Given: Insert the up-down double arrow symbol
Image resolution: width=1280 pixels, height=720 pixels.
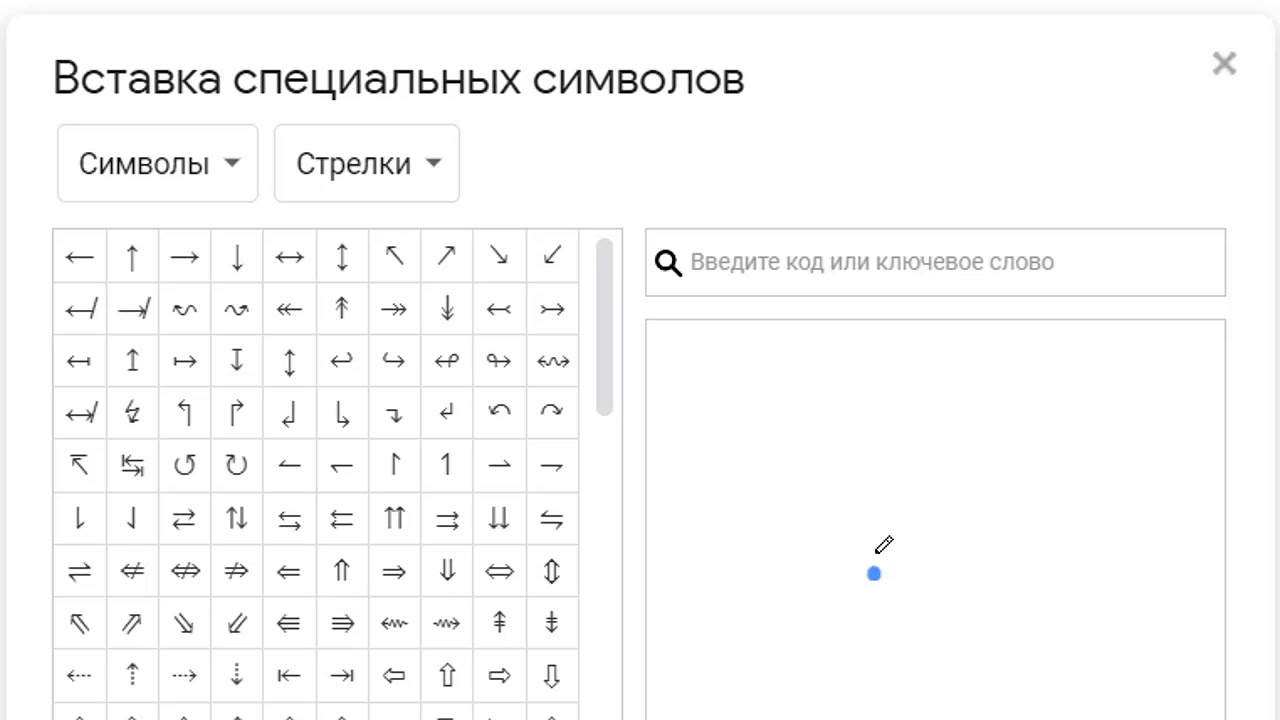Looking at the screenshot, I should (552, 570).
